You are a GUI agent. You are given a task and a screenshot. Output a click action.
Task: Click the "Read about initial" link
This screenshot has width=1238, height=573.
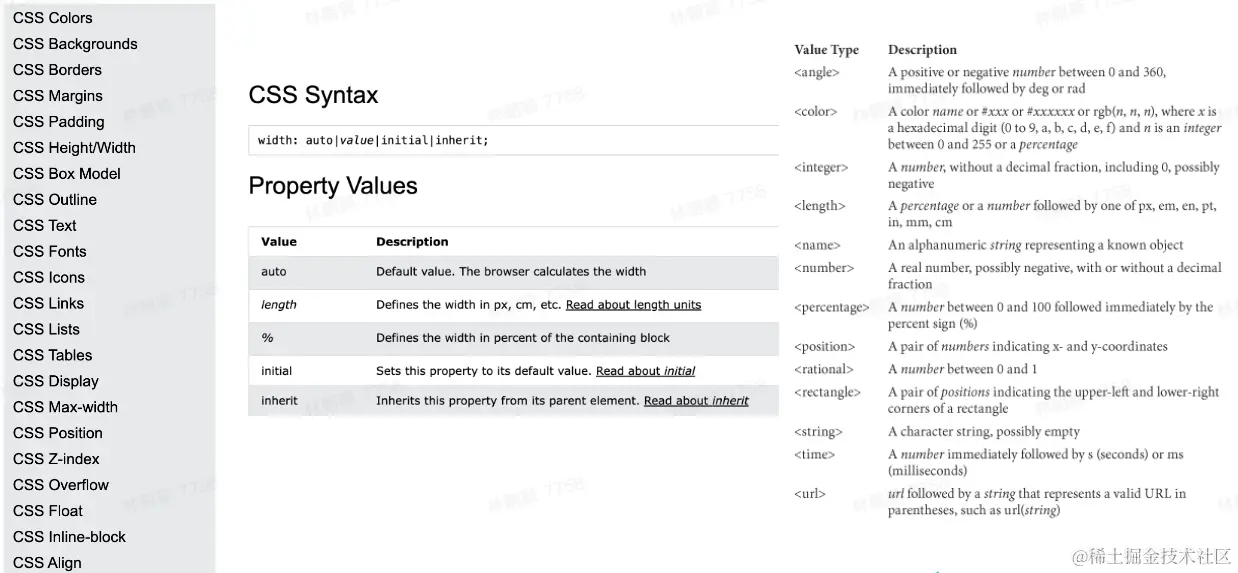point(645,371)
